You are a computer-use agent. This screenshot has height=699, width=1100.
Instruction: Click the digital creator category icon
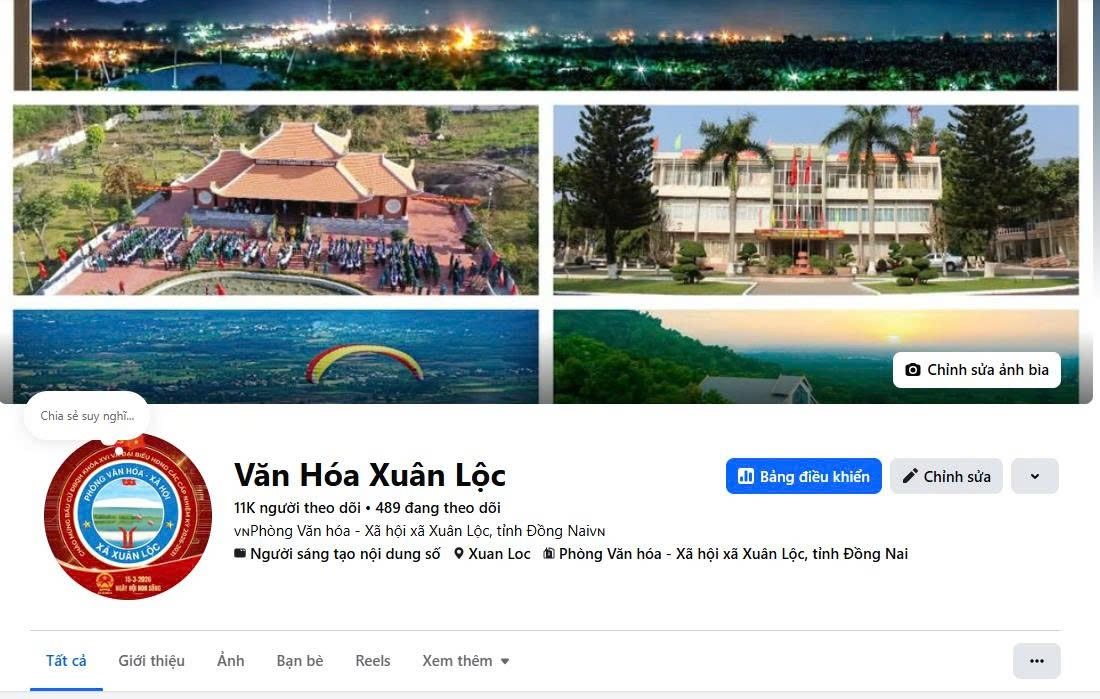[x=240, y=554]
